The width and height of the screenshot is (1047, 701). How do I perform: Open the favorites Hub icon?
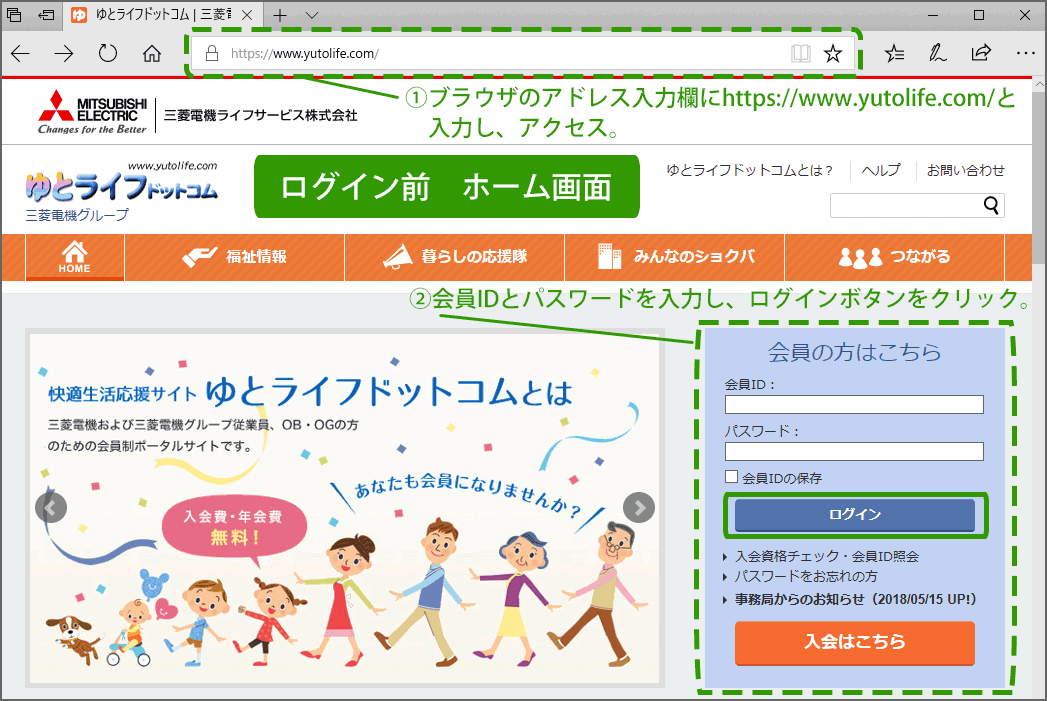pyautogui.click(x=894, y=53)
